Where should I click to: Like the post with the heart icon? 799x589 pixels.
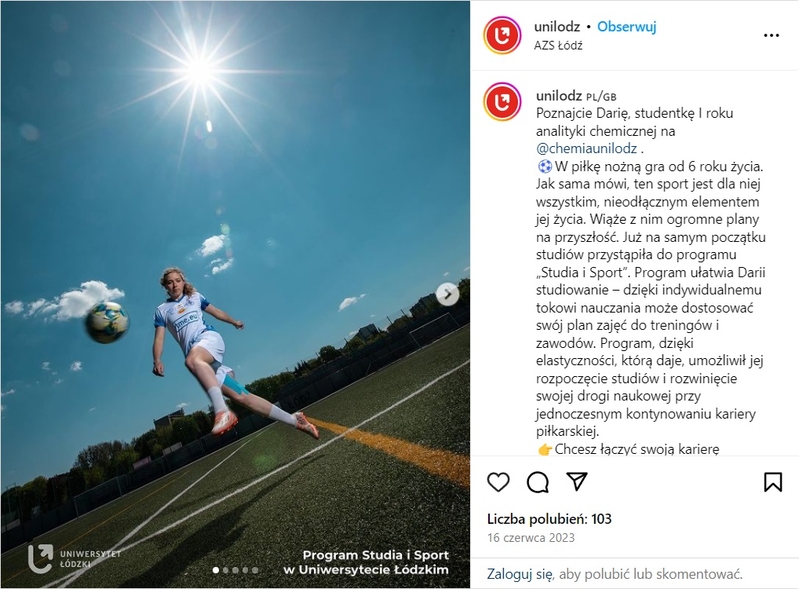[x=498, y=482]
